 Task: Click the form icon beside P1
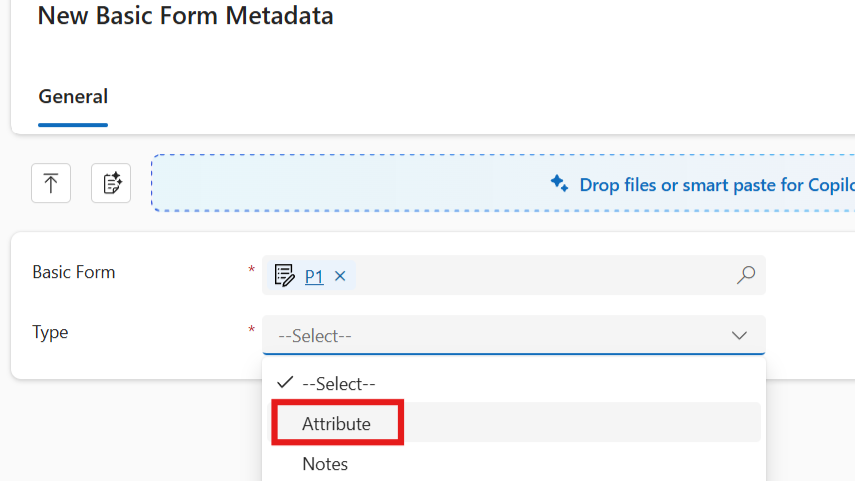pyautogui.click(x=284, y=275)
